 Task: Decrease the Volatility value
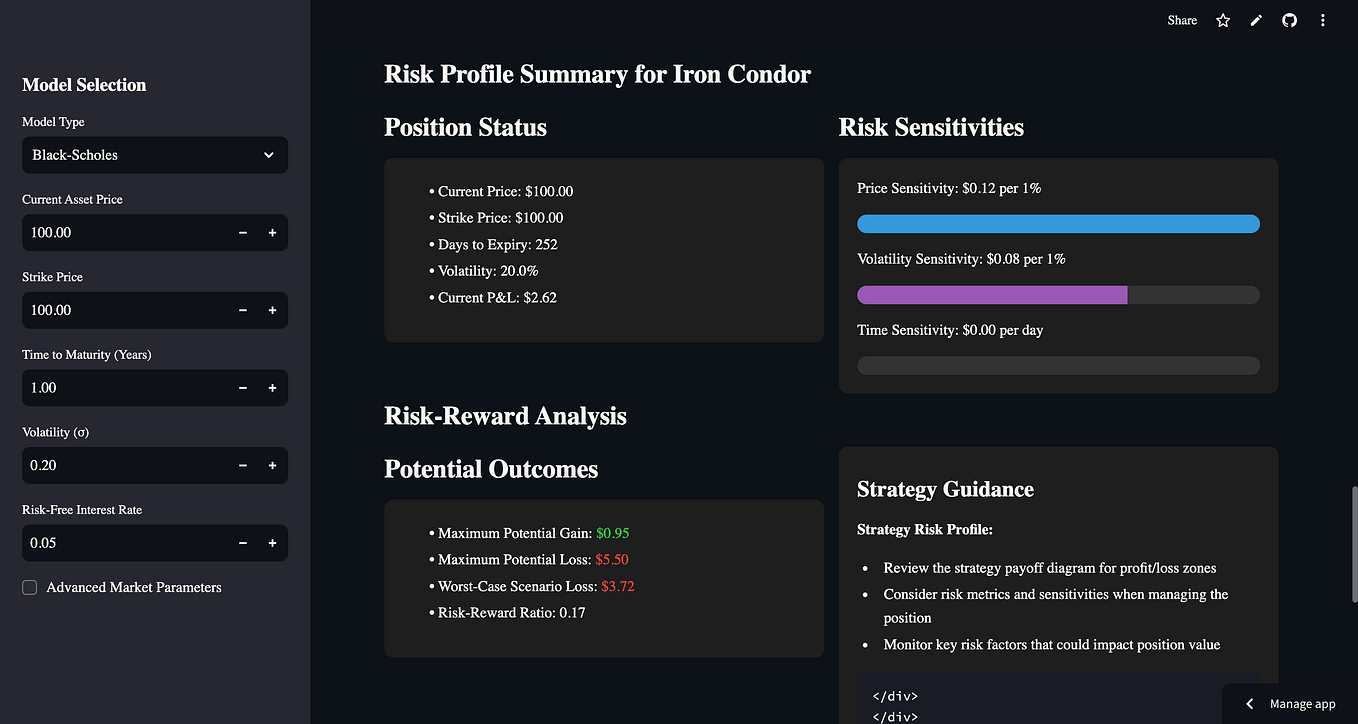[241, 465]
